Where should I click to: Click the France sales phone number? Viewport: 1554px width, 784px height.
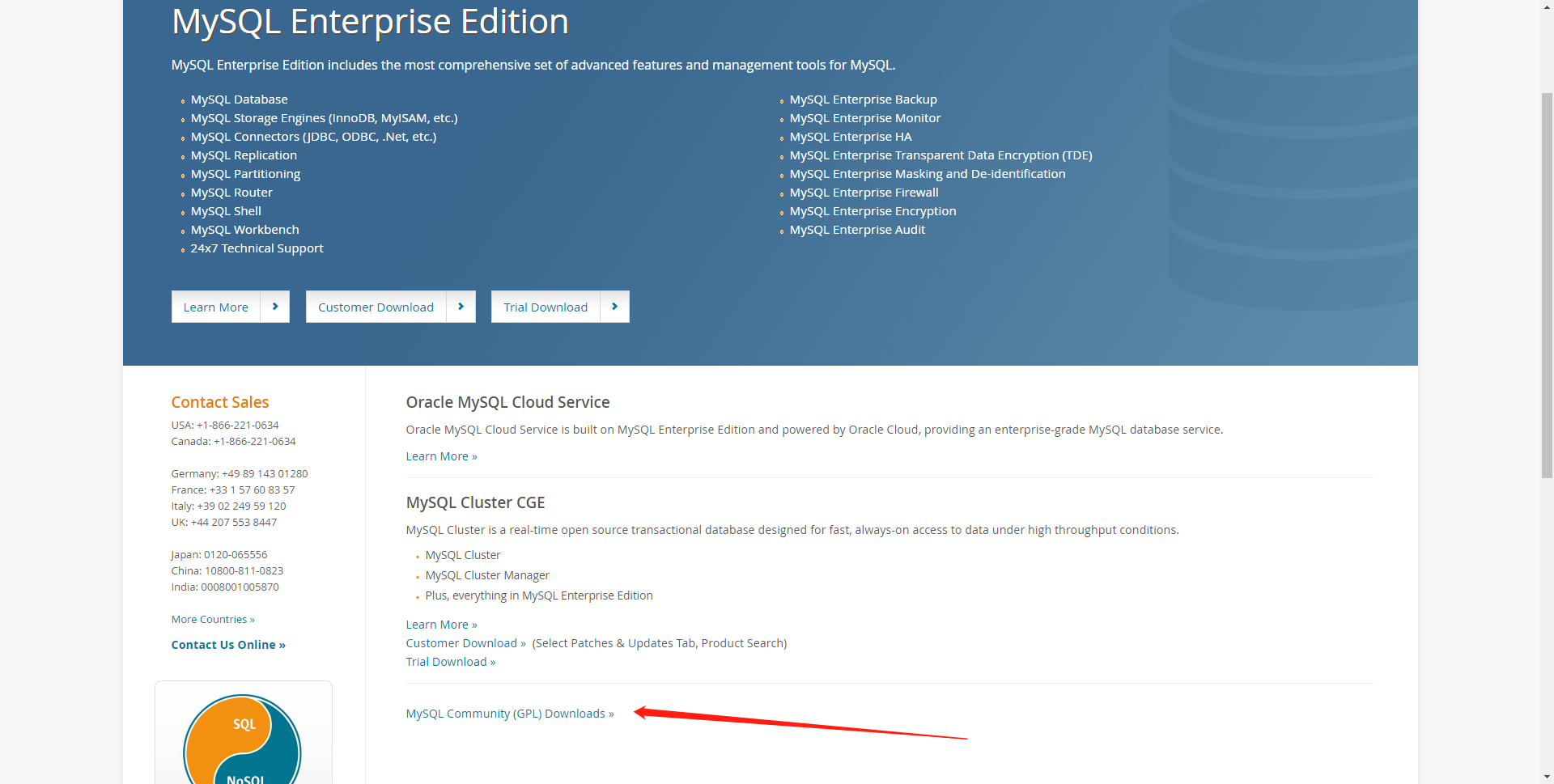pos(253,490)
